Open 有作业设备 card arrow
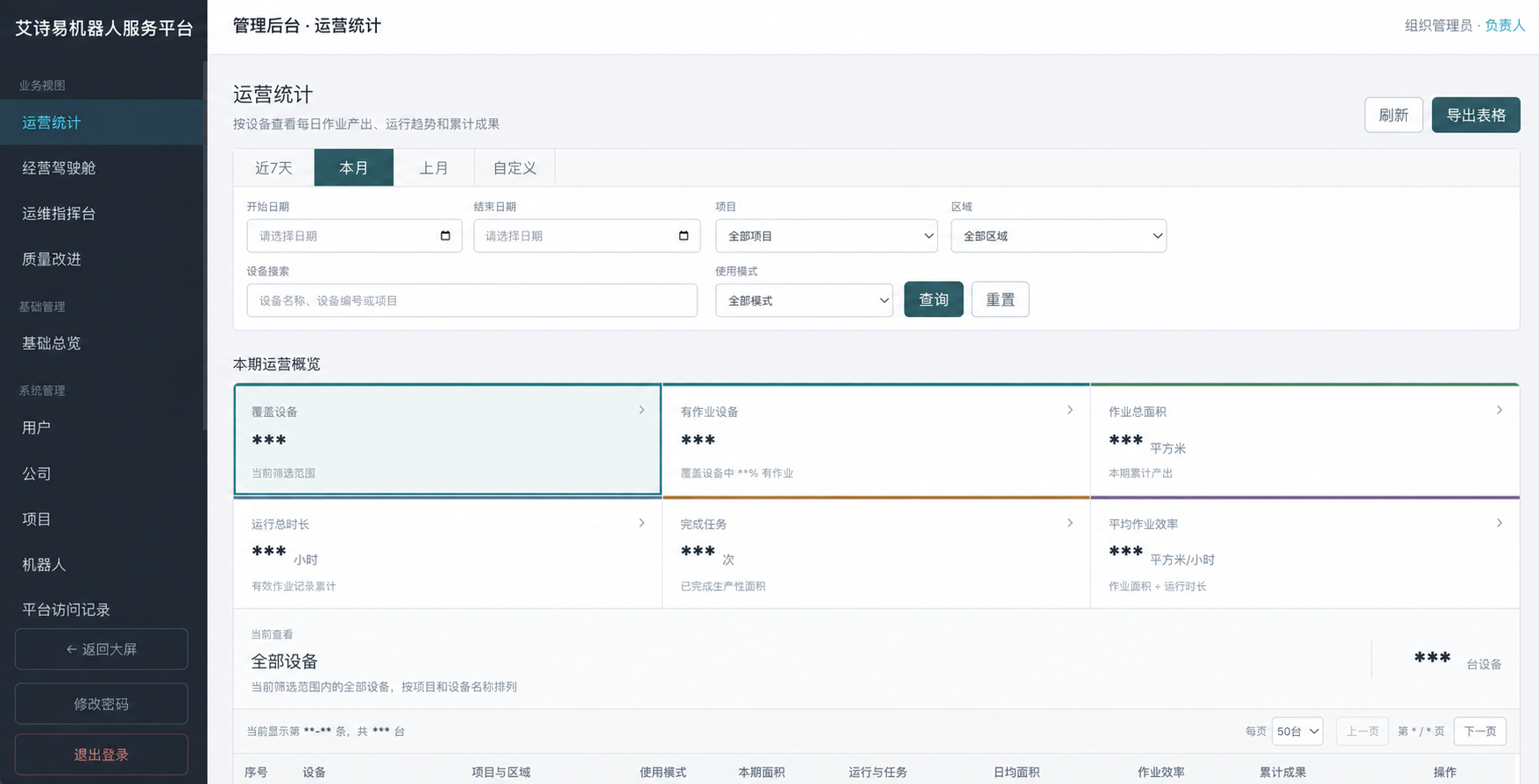This screenshot has height=784, width=1539. (1070, 410)
